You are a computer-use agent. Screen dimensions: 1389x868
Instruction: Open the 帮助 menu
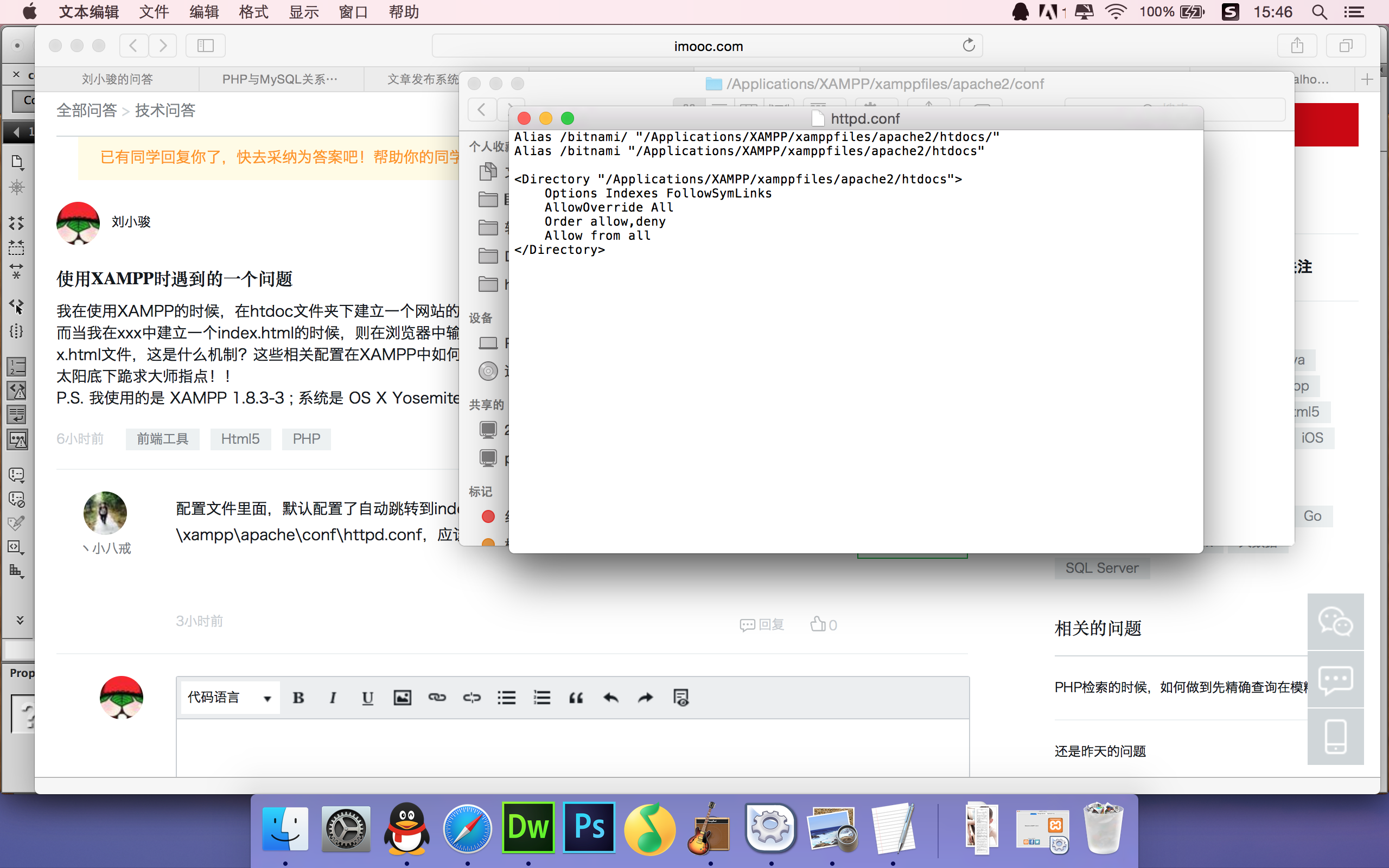tap(404, 12)
